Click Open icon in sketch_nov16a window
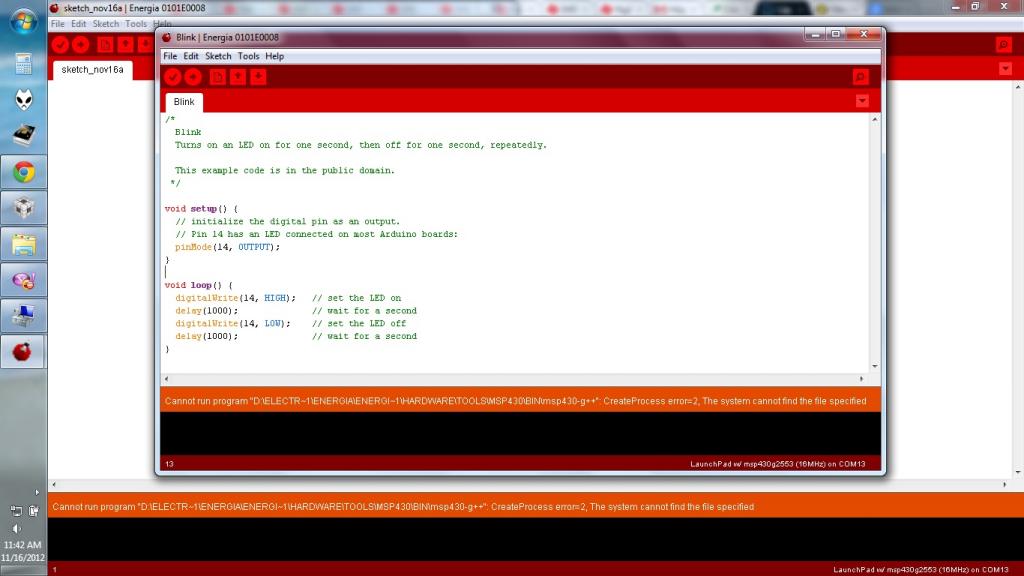Image resolution: width=1024 pixels, height=576 pixels. (125, 44)
